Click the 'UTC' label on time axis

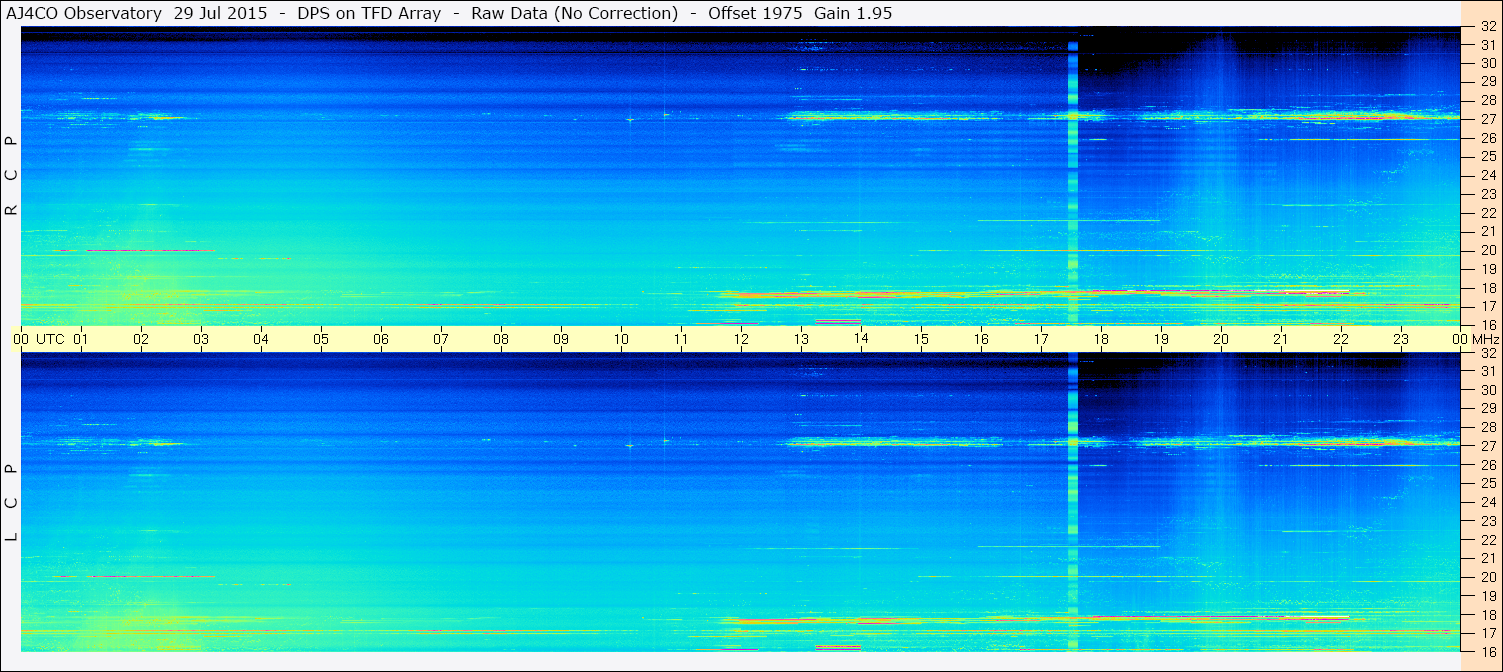point(50,339)
